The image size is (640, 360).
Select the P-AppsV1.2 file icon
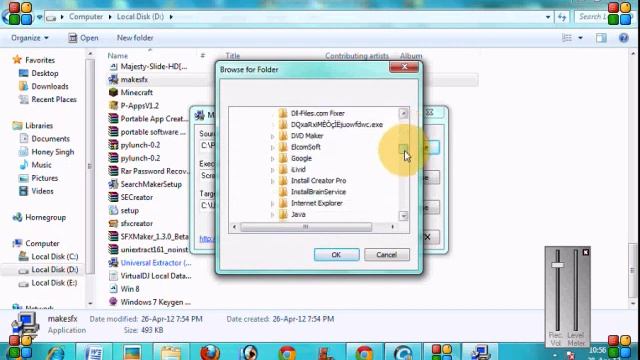click(113, 106)
